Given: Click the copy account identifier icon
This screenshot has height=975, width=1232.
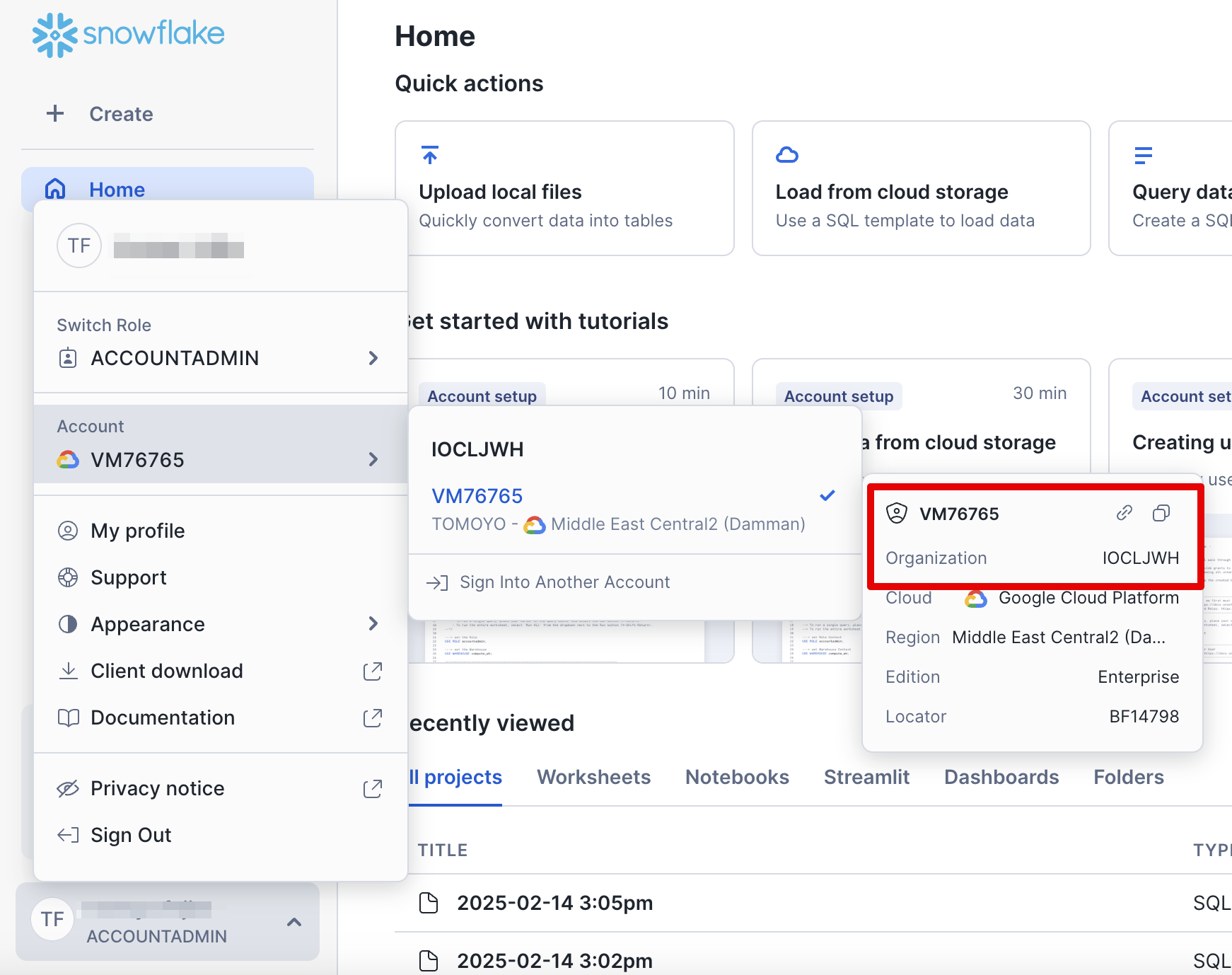Looking at the screenshot, I should (x=1161, y=513).
